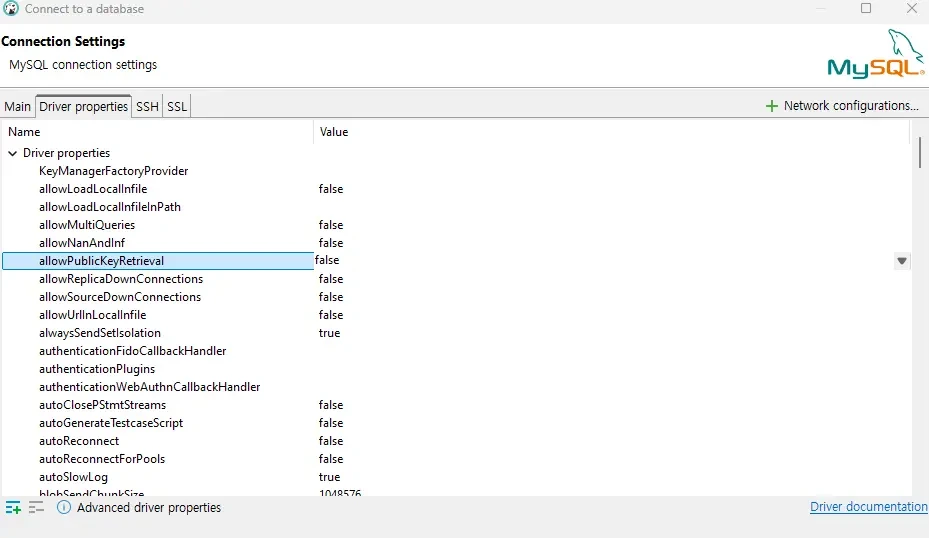Click the MySQL connection settings subtitle
The image size is (929, 538).
tap(83, 65)
